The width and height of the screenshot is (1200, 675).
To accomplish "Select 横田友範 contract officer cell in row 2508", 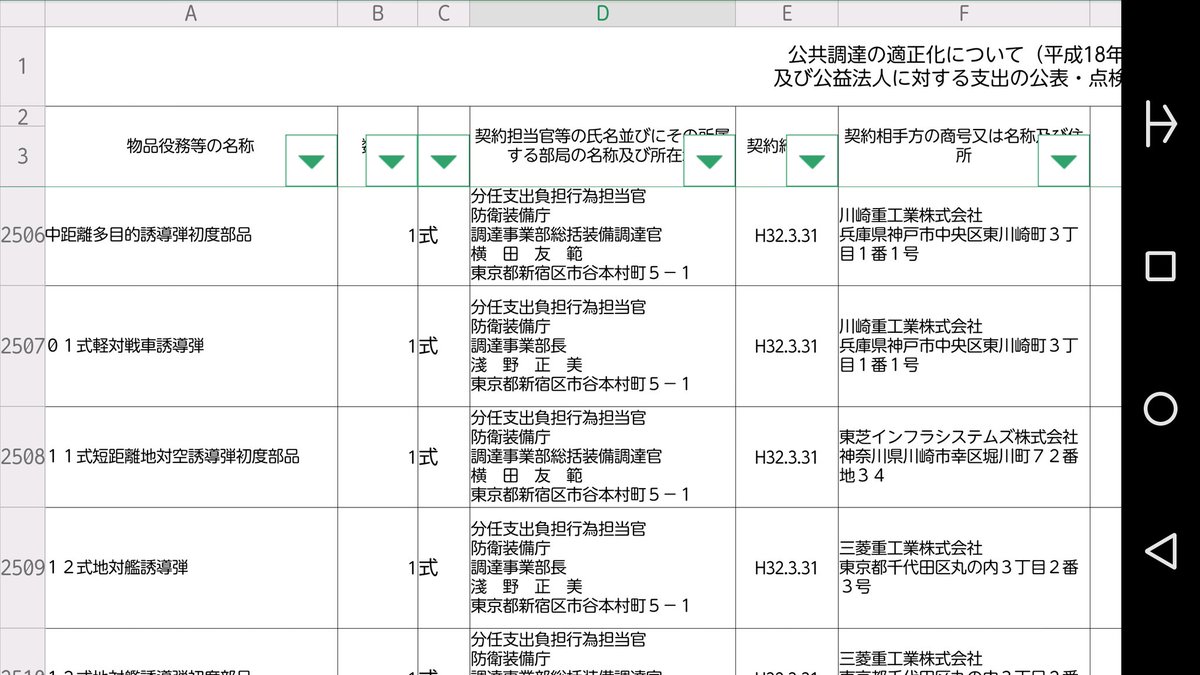I will 603,457.
